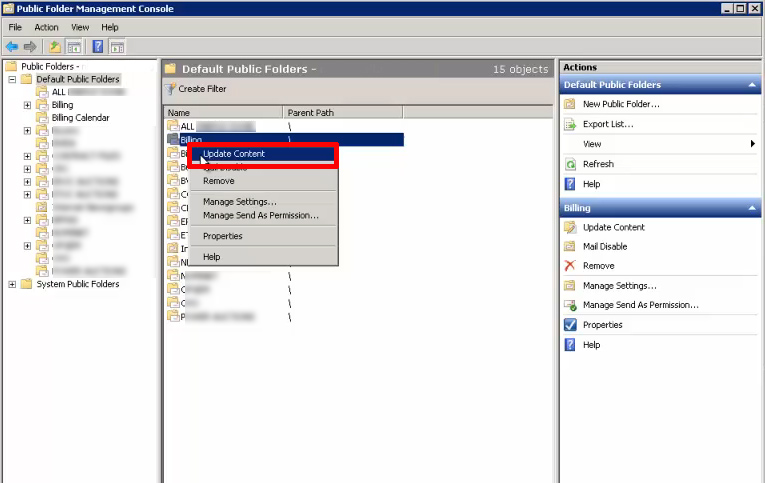Click the Billing folder icon in the tree
Image resolution: width=765 pixels, height=483 pixels.
[x=42, y=104]
